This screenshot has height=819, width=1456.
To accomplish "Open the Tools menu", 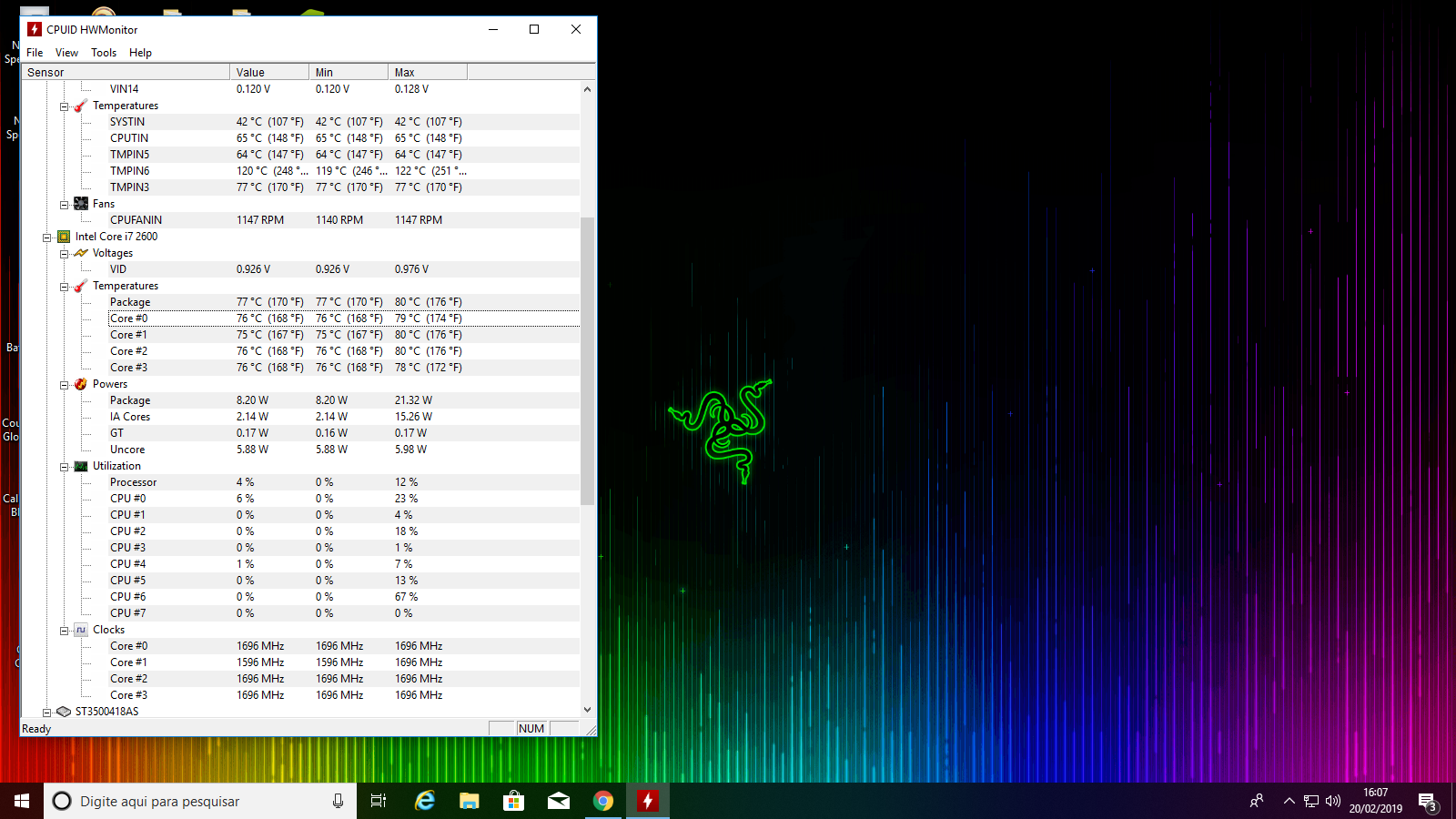I will [104, 53].
